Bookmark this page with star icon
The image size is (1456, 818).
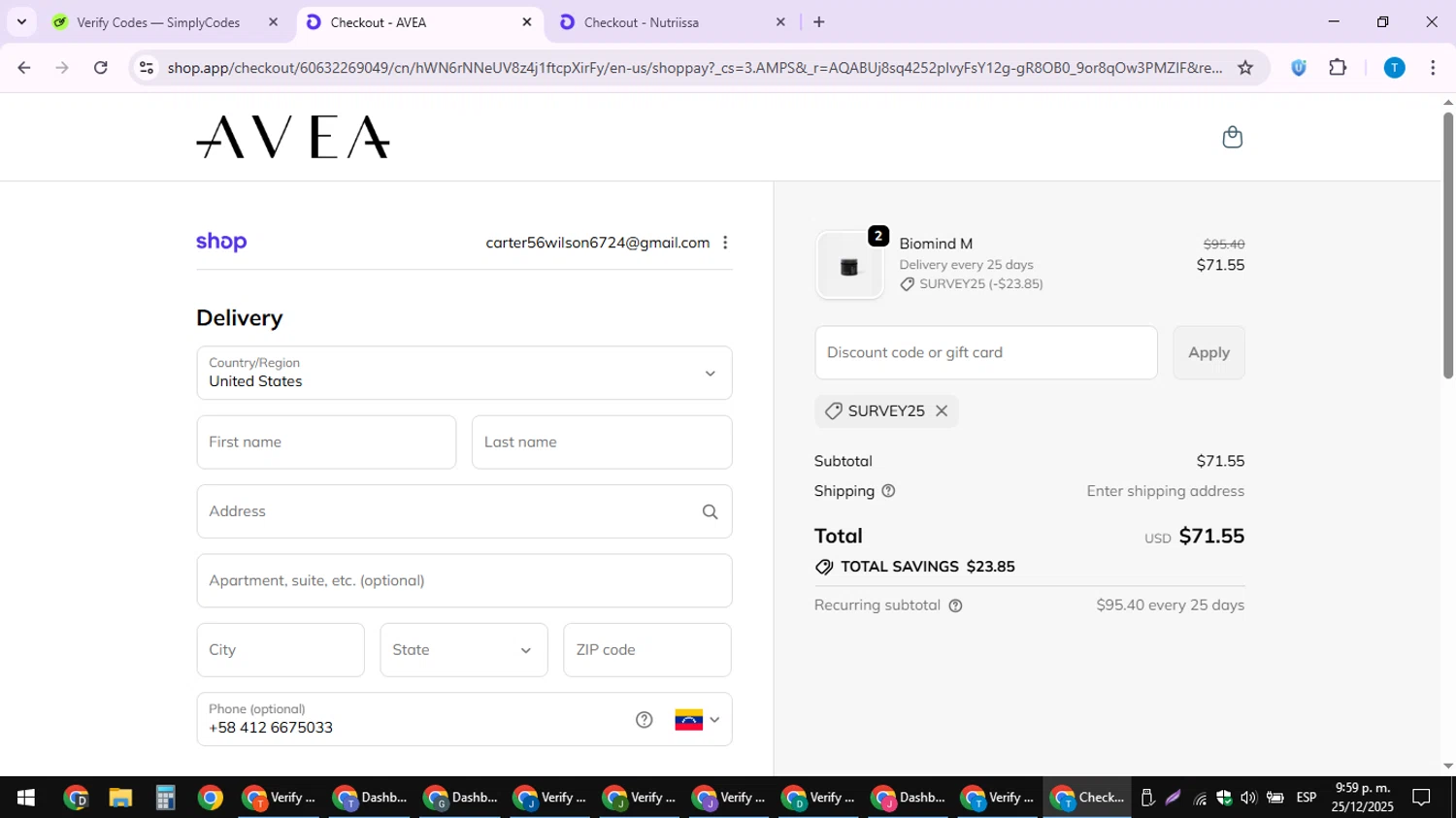1245,67
